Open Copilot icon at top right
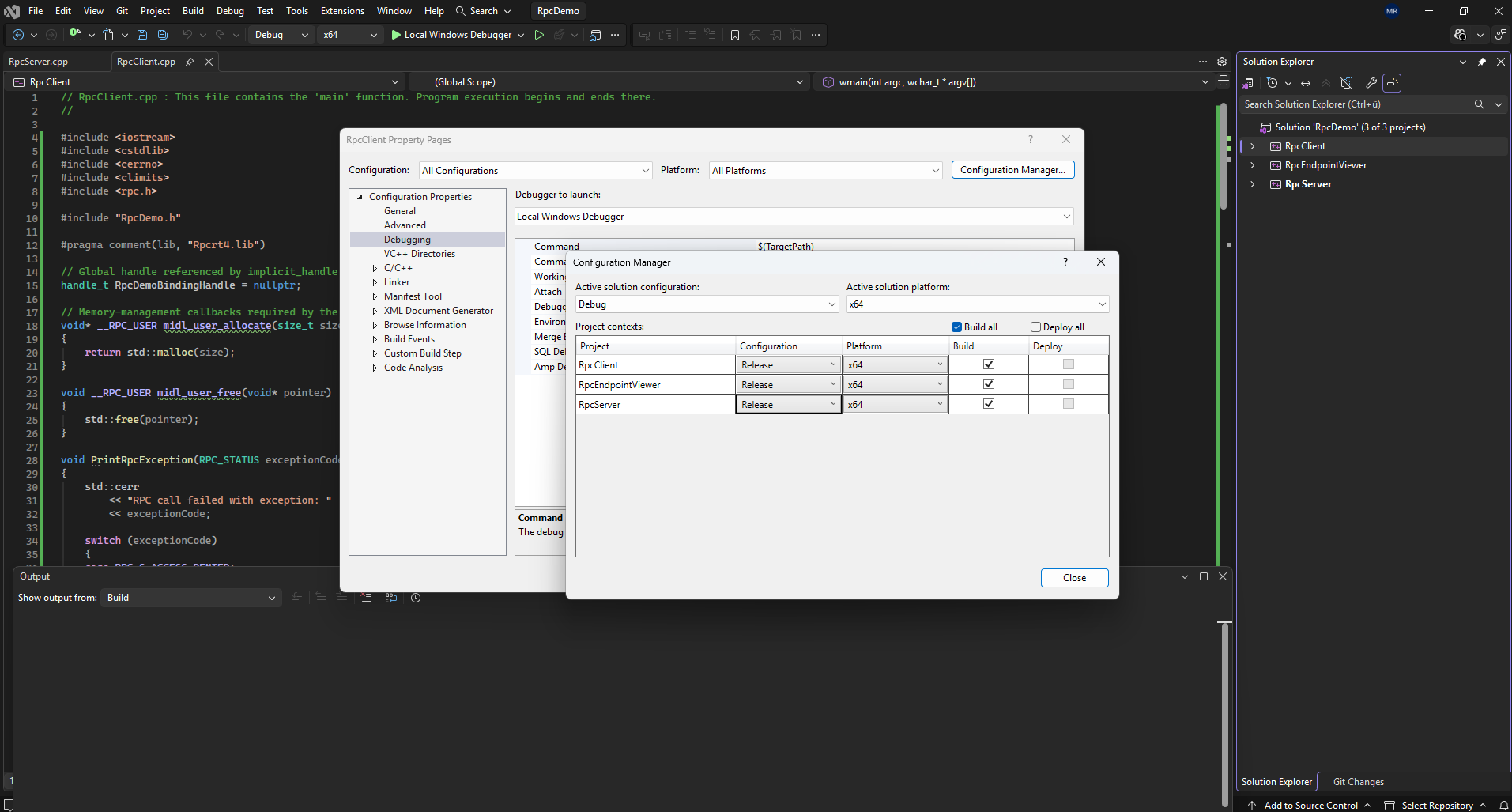Screen dimensions: 1512x812 pos(1460,35)
